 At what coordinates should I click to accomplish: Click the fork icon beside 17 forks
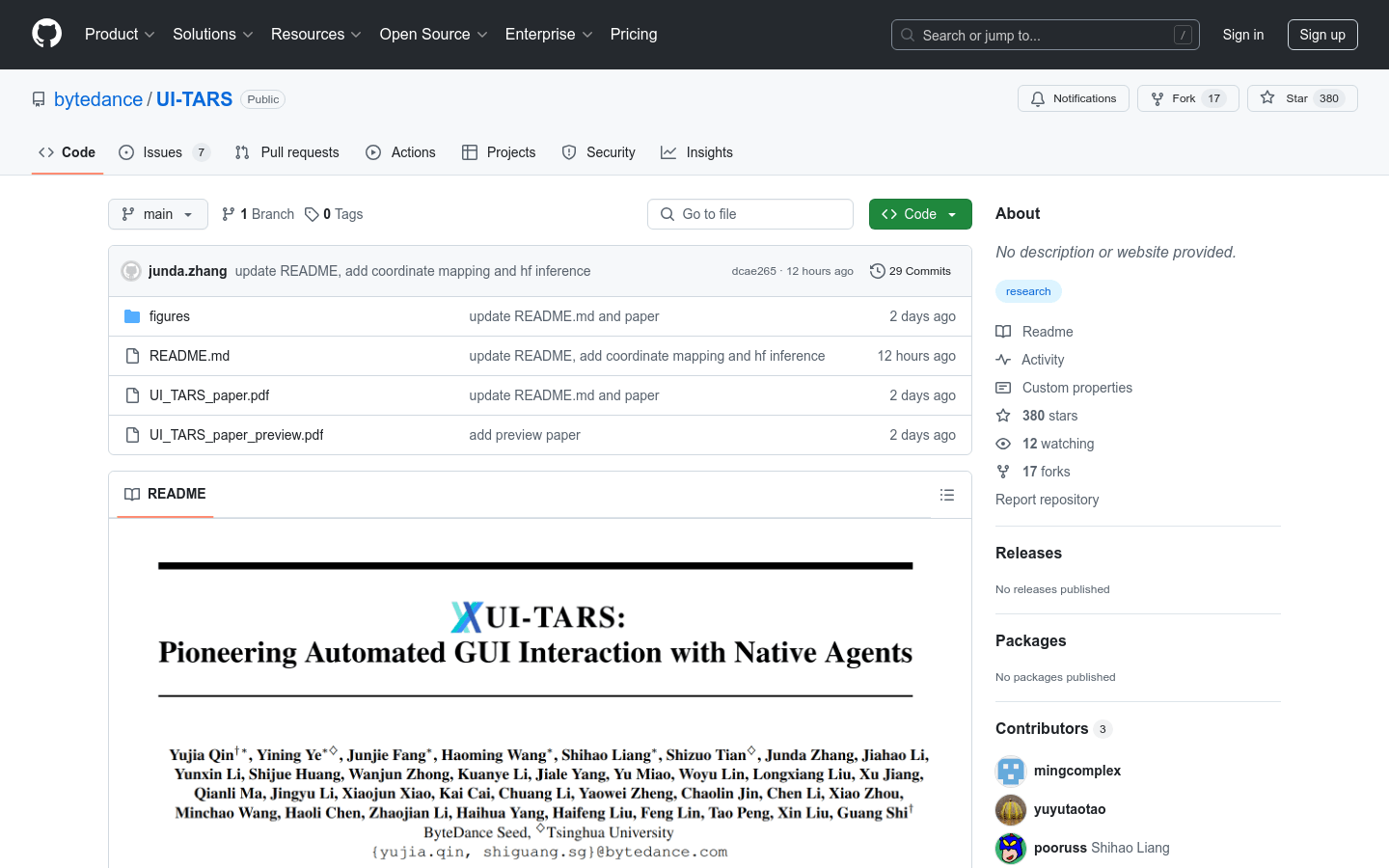pyautogui.click(x=1003, y=472)
